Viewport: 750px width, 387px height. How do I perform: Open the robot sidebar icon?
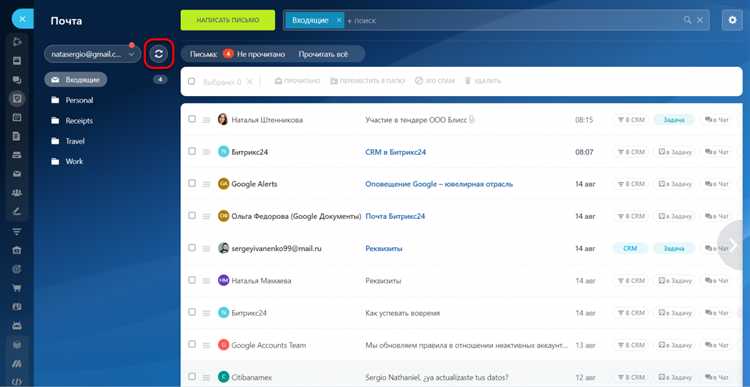pos(17,326)
